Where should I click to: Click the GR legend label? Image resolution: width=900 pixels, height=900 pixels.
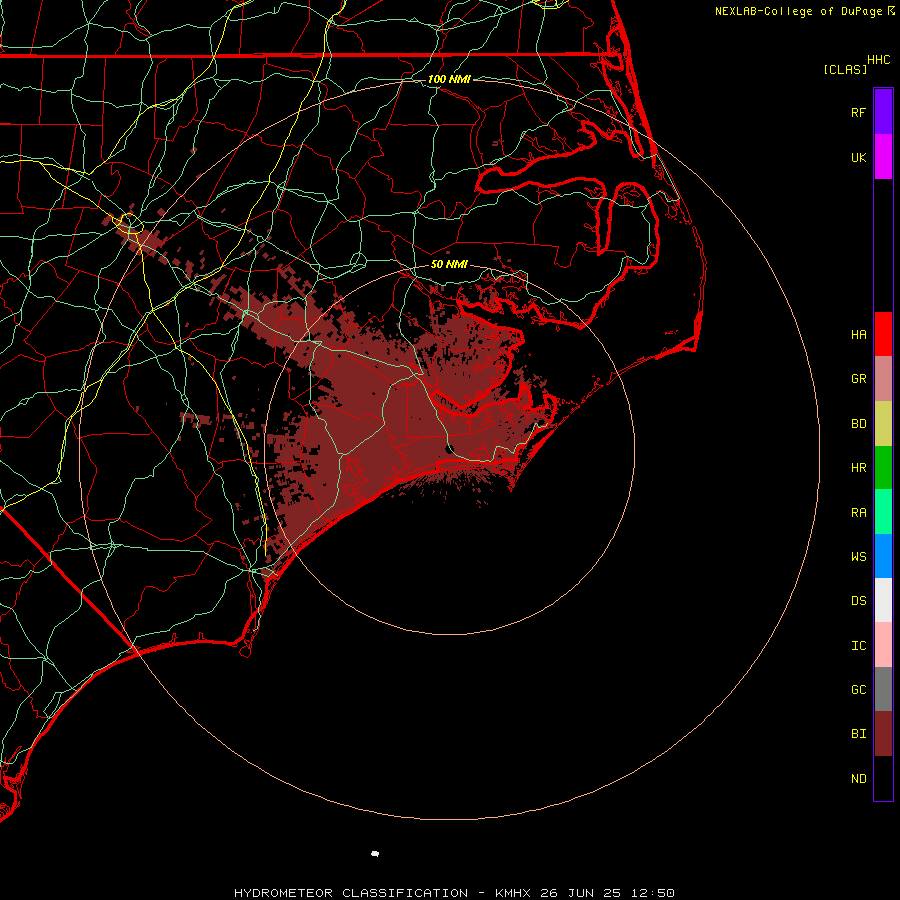(858, 379)
